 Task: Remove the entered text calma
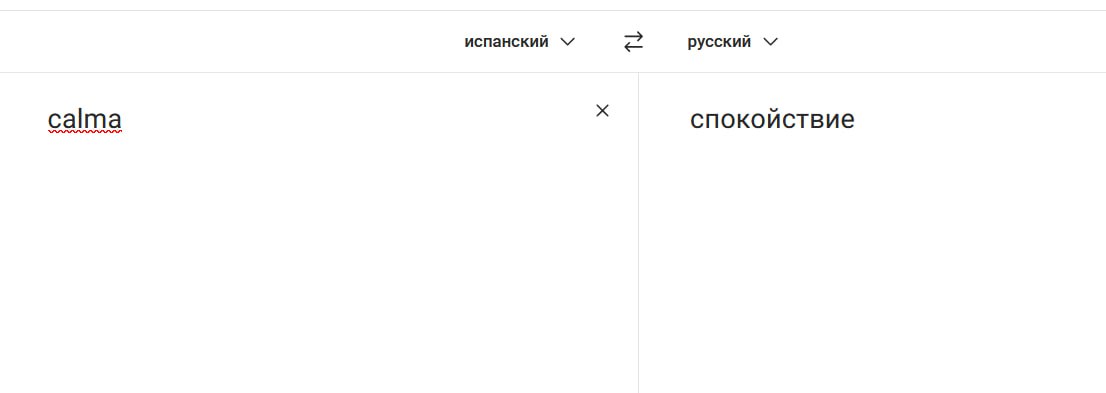[602, 111]
